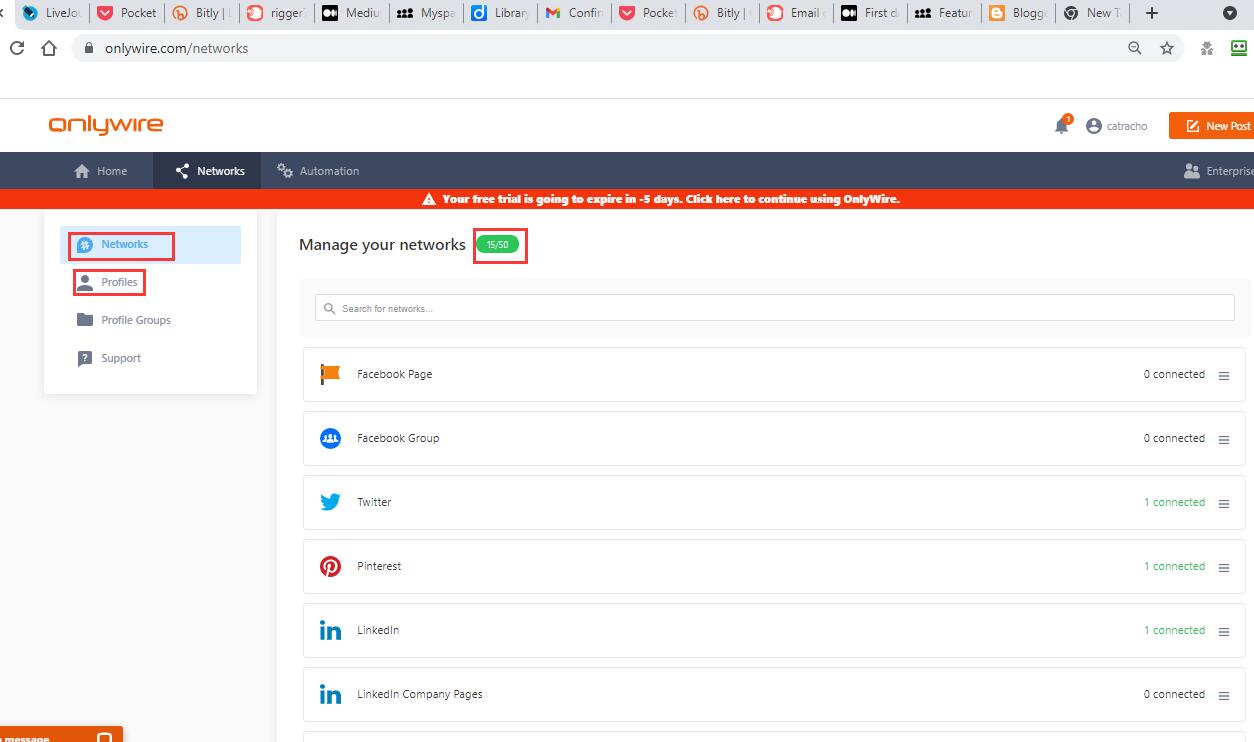
Task: Open Profiles in the left sidebar
Action: (108, 282)
